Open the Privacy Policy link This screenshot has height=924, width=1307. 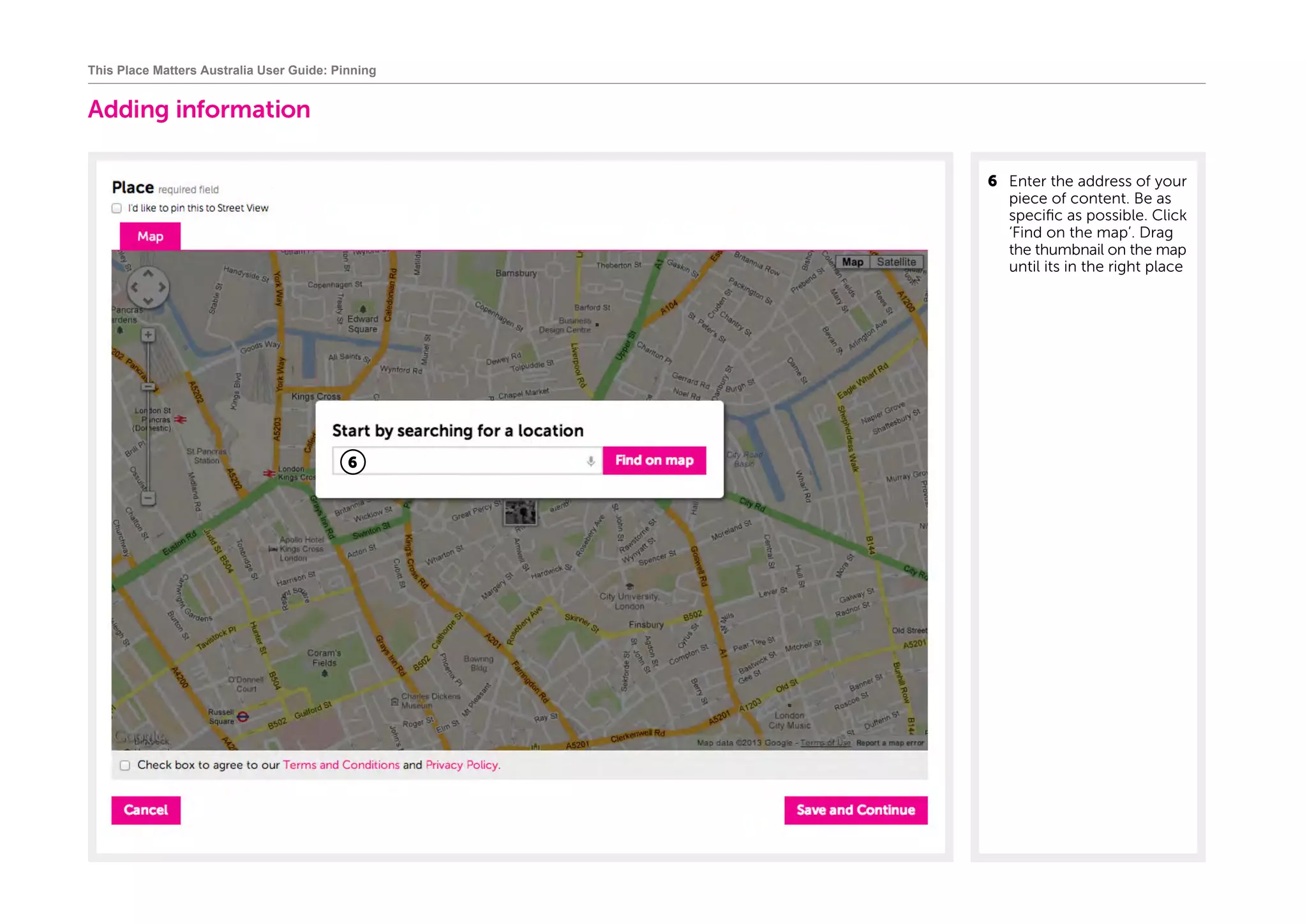point(462,764)
